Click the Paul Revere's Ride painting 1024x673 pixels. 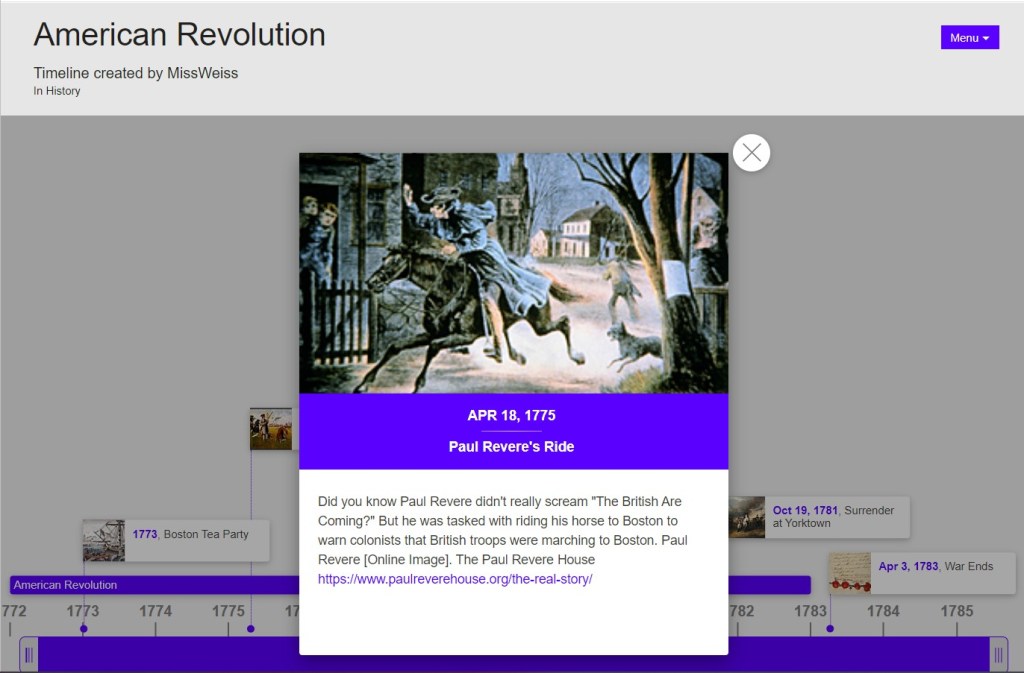(513, 273)
